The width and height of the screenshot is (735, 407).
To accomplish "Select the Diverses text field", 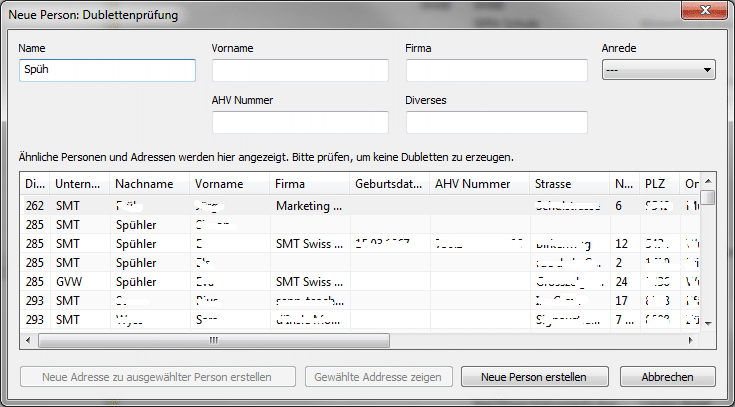I will (x=496, y=122).
